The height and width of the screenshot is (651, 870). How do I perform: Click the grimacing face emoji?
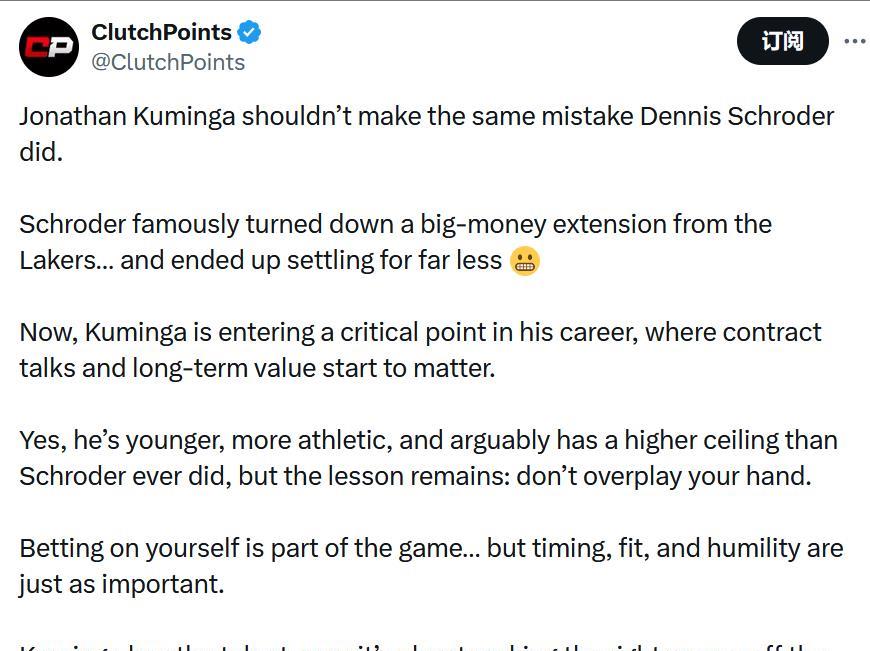525,261
